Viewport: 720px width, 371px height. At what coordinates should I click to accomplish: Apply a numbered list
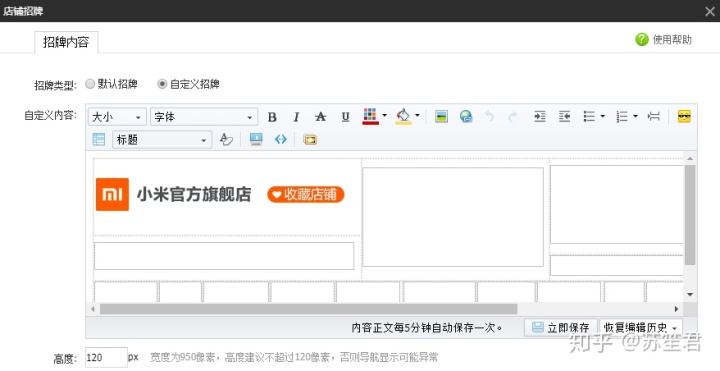(622, 117)
